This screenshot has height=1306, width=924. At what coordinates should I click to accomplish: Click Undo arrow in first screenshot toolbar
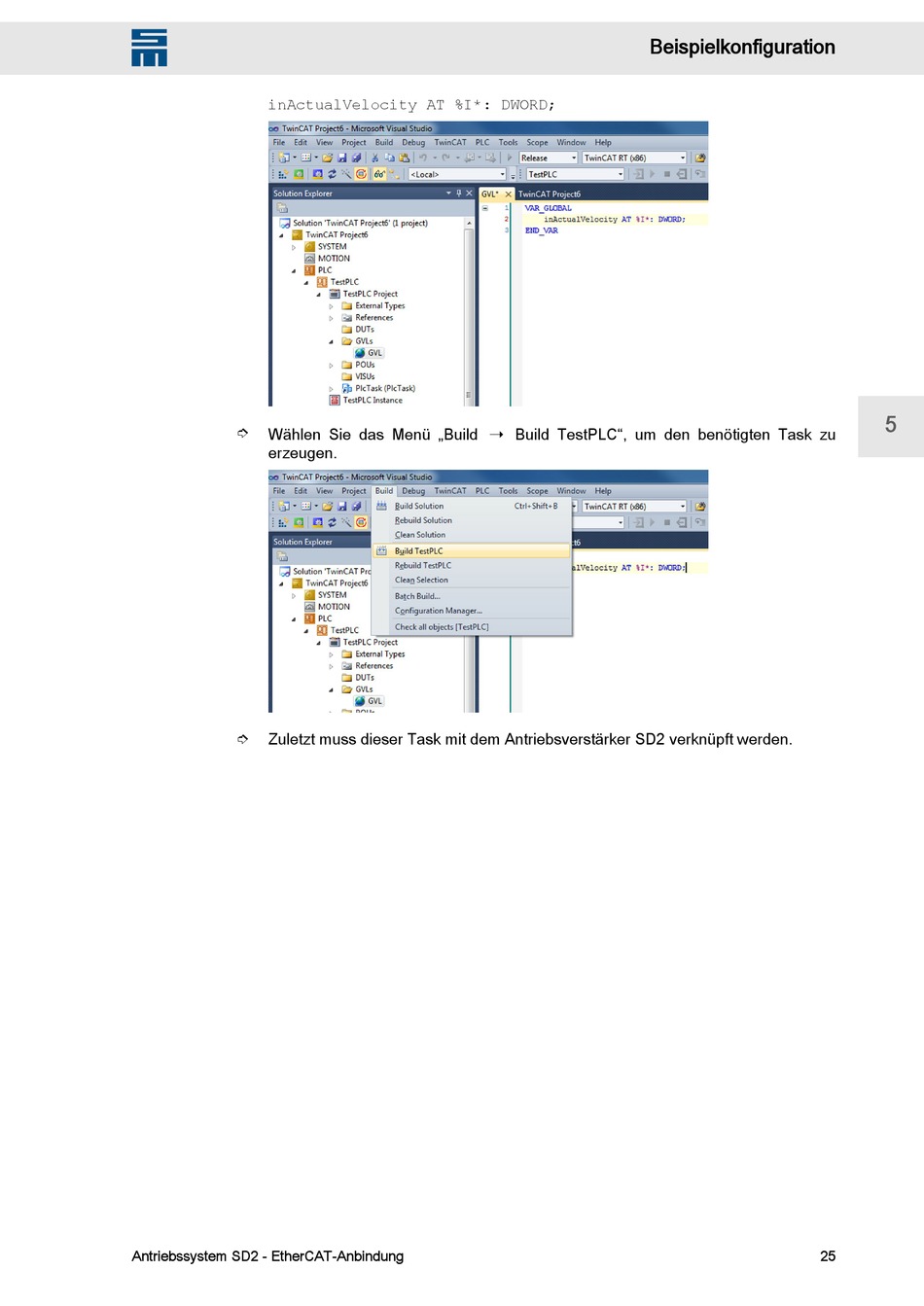423,158
